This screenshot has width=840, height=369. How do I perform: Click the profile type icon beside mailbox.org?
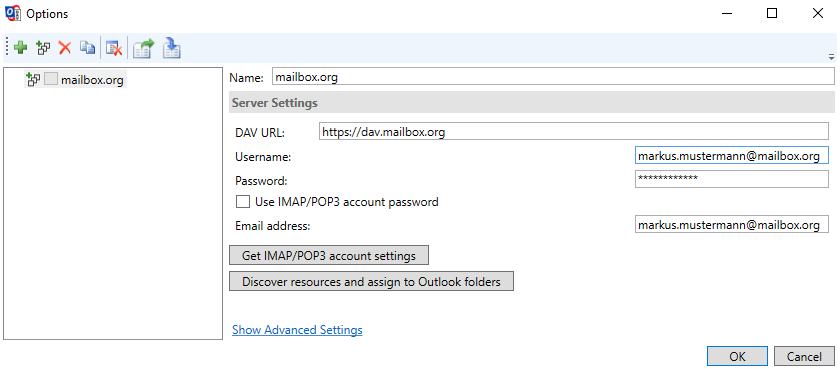point(33,80)
